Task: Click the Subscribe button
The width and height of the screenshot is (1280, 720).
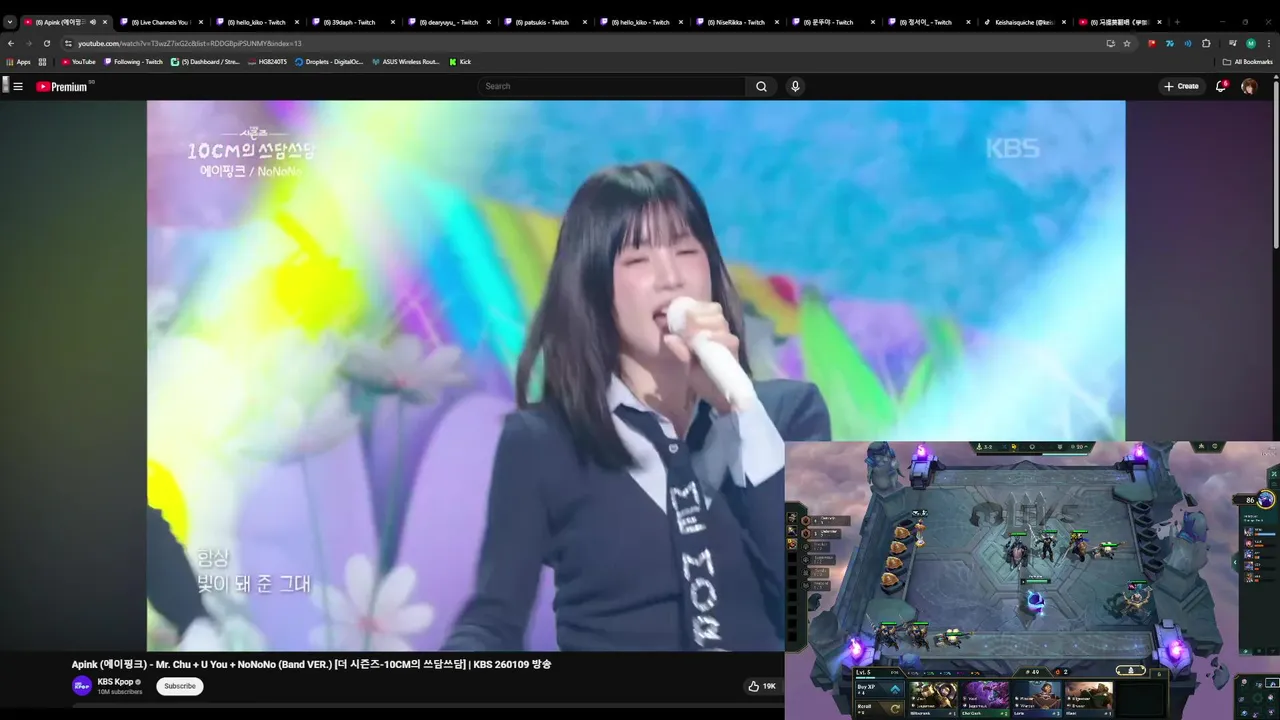Action: tap(180, 686)
